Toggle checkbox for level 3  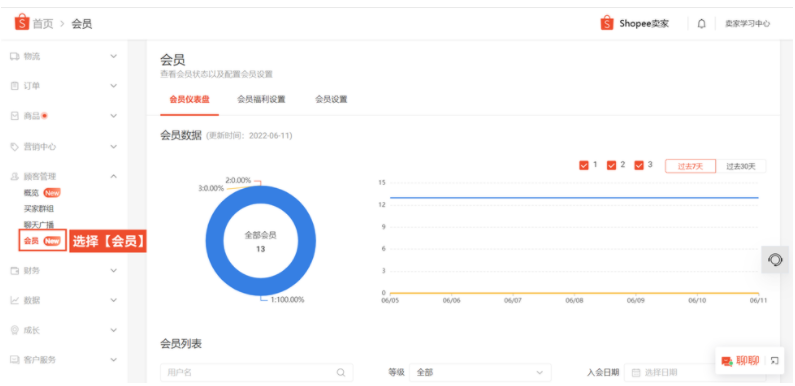point(639,165)
